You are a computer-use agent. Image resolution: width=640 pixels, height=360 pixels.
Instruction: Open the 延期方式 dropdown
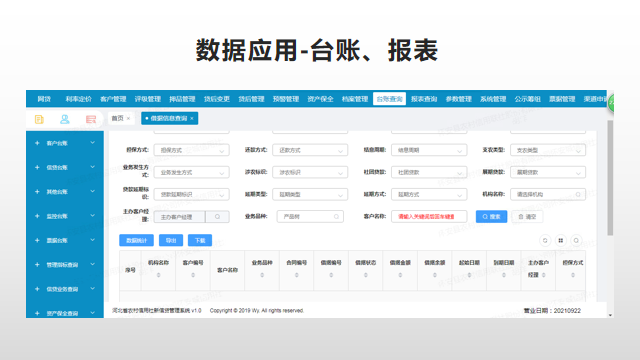coord(429,194)
